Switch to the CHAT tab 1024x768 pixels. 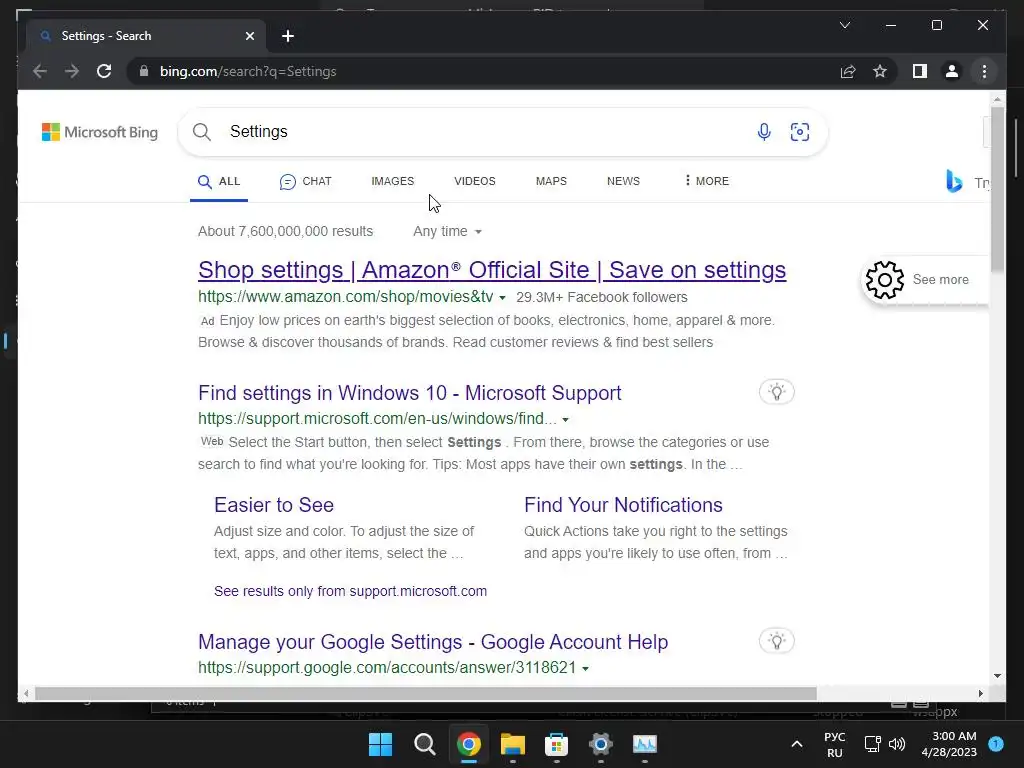(x=305, y=182)
